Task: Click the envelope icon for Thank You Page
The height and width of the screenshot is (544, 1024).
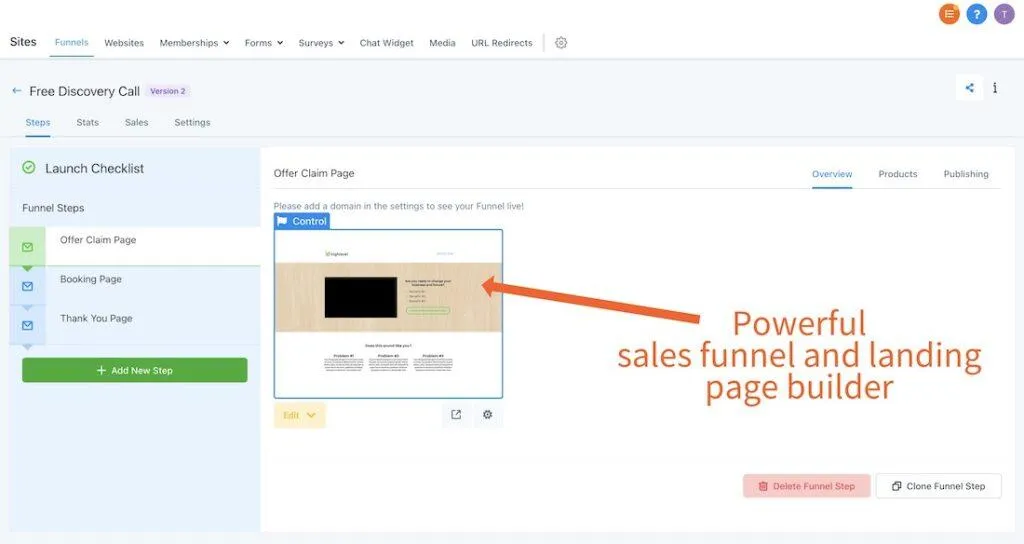Action: (x=27, y=325)
